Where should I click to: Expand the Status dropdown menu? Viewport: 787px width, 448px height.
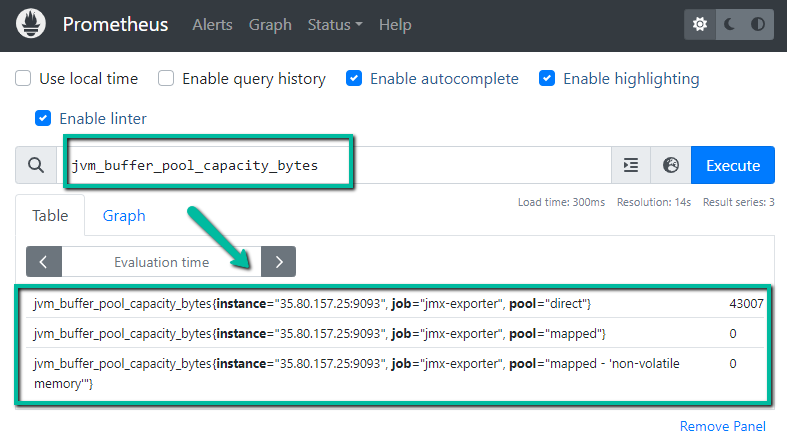(335, 24)
